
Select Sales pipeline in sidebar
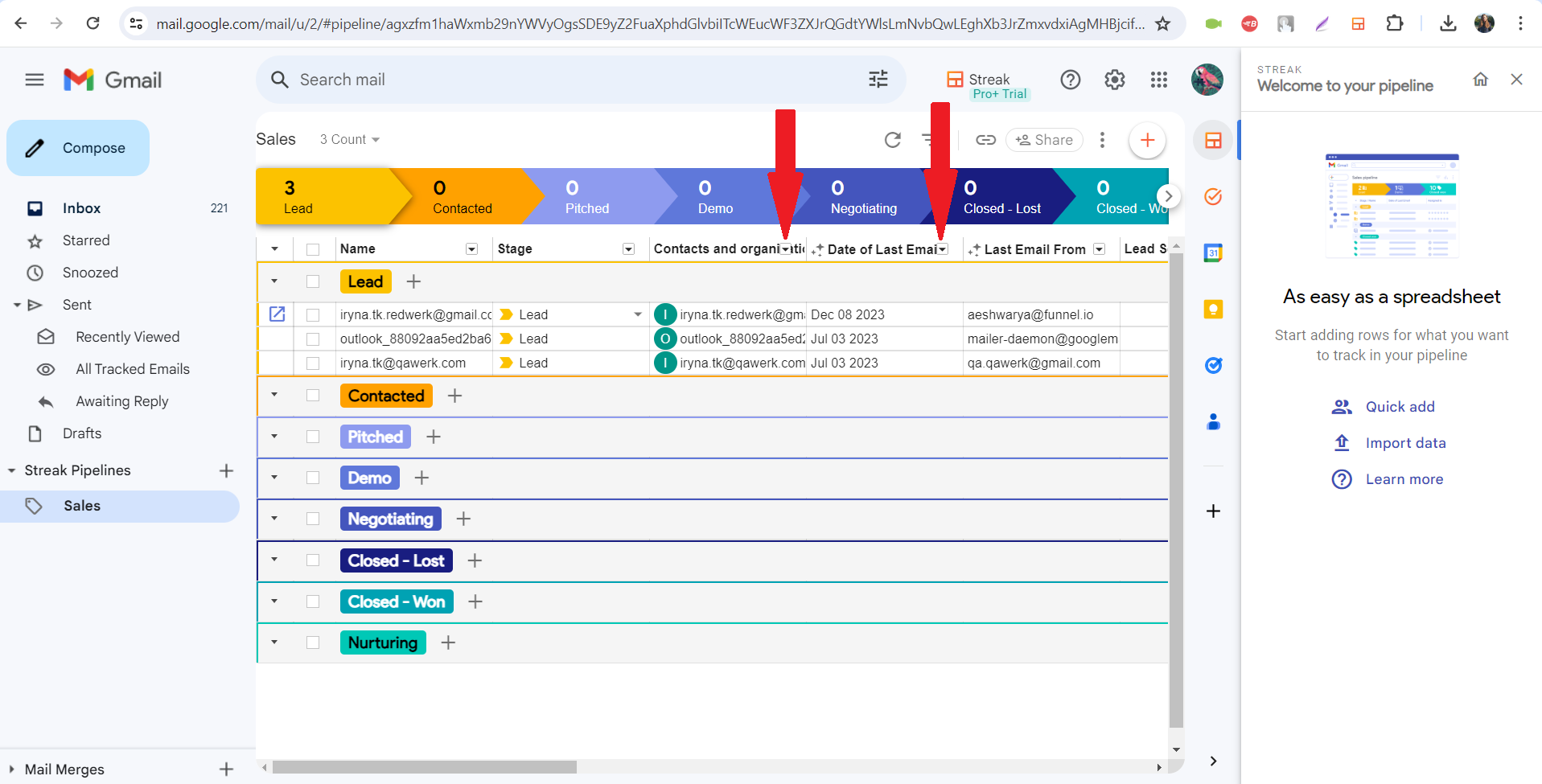coord(120,506)
